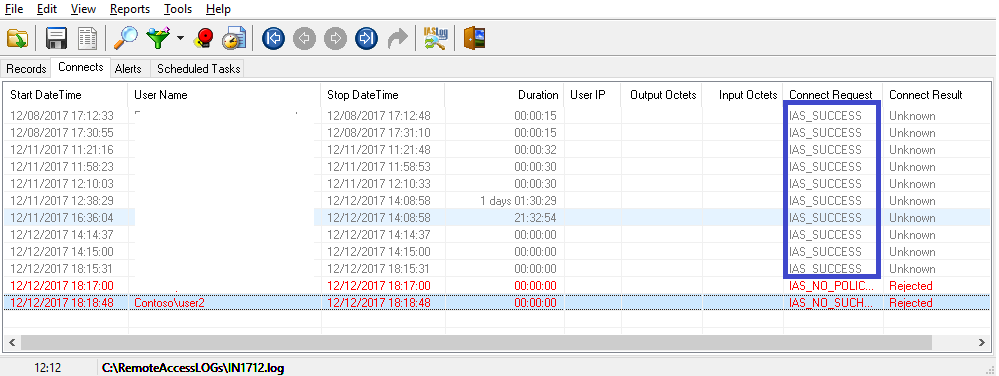Select row starting 12/11/2017 12:10:03
The height and width of the screenshot is (376, 999).
498,184
